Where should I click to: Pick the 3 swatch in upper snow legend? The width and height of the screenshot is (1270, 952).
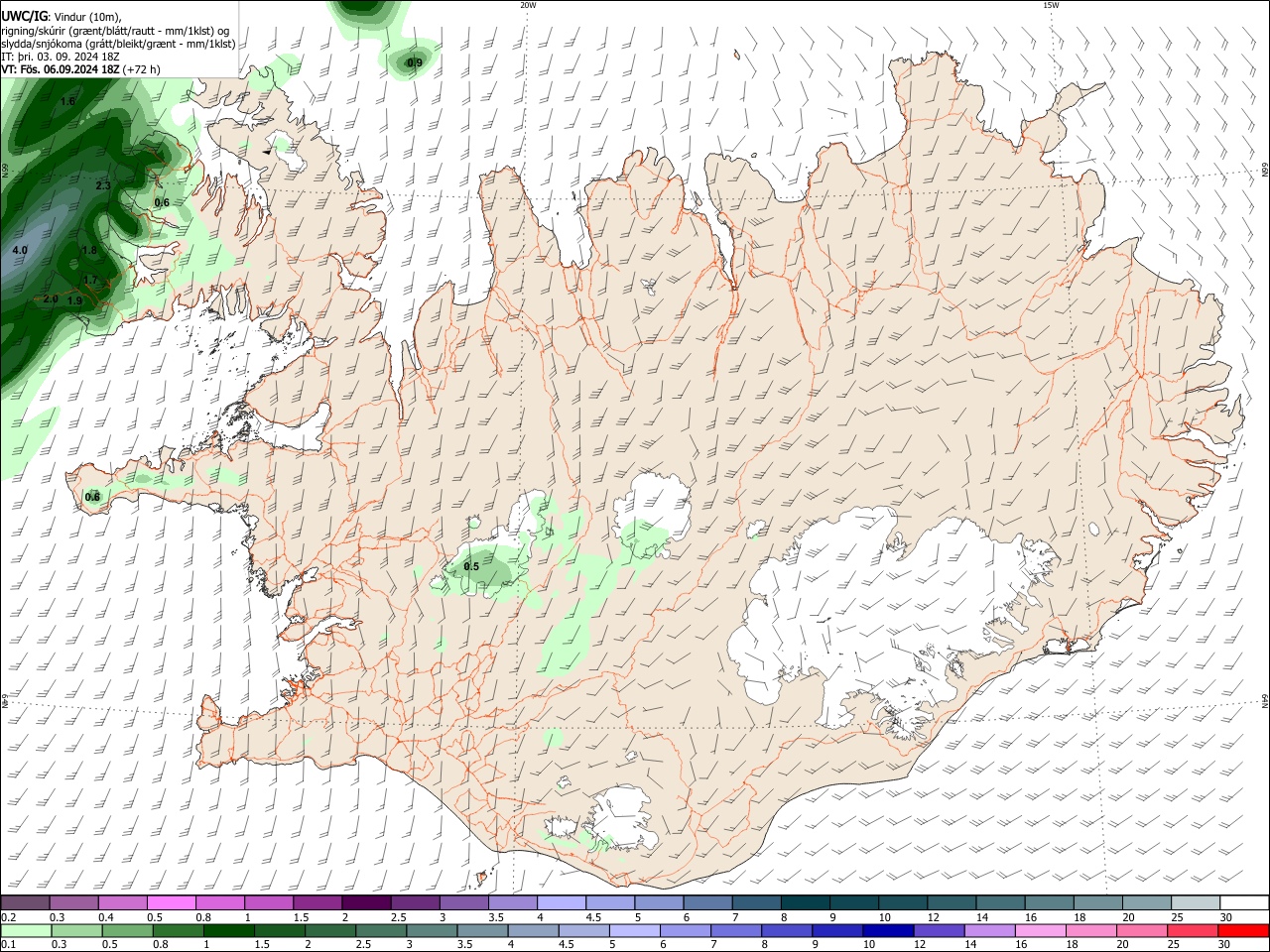[463, 902]
